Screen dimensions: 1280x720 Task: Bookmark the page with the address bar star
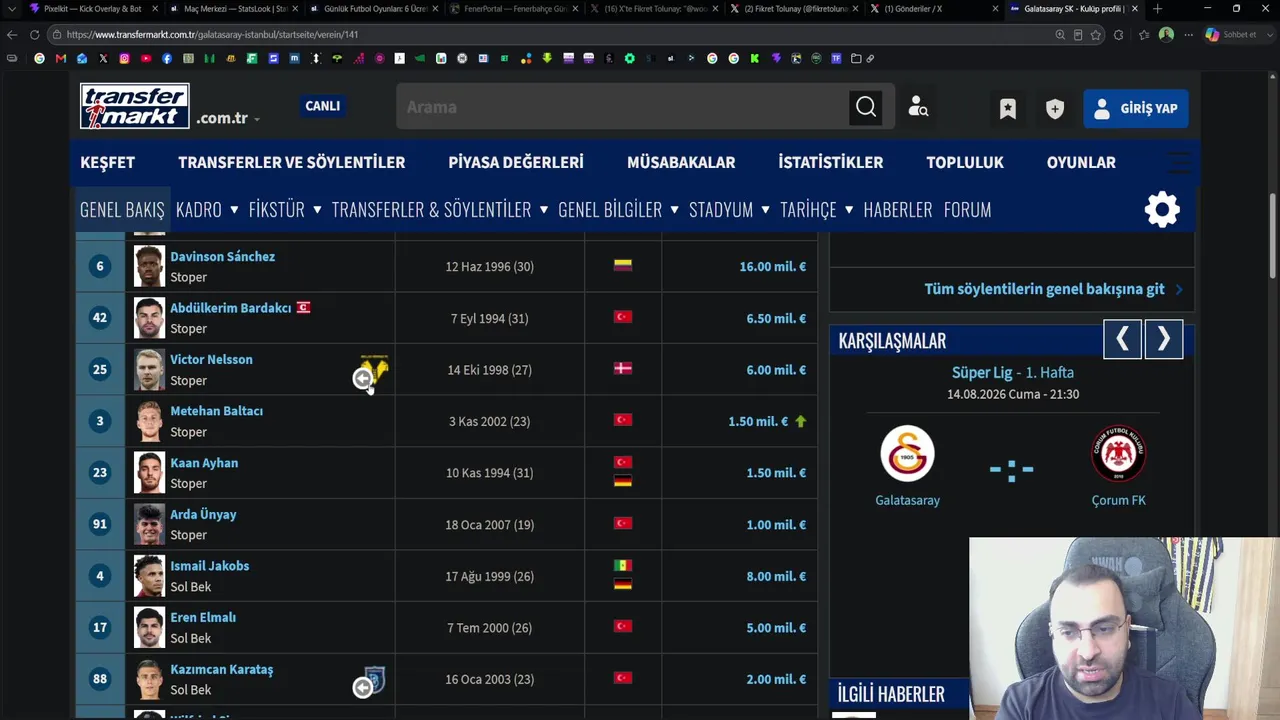(x=1096, y=34)
